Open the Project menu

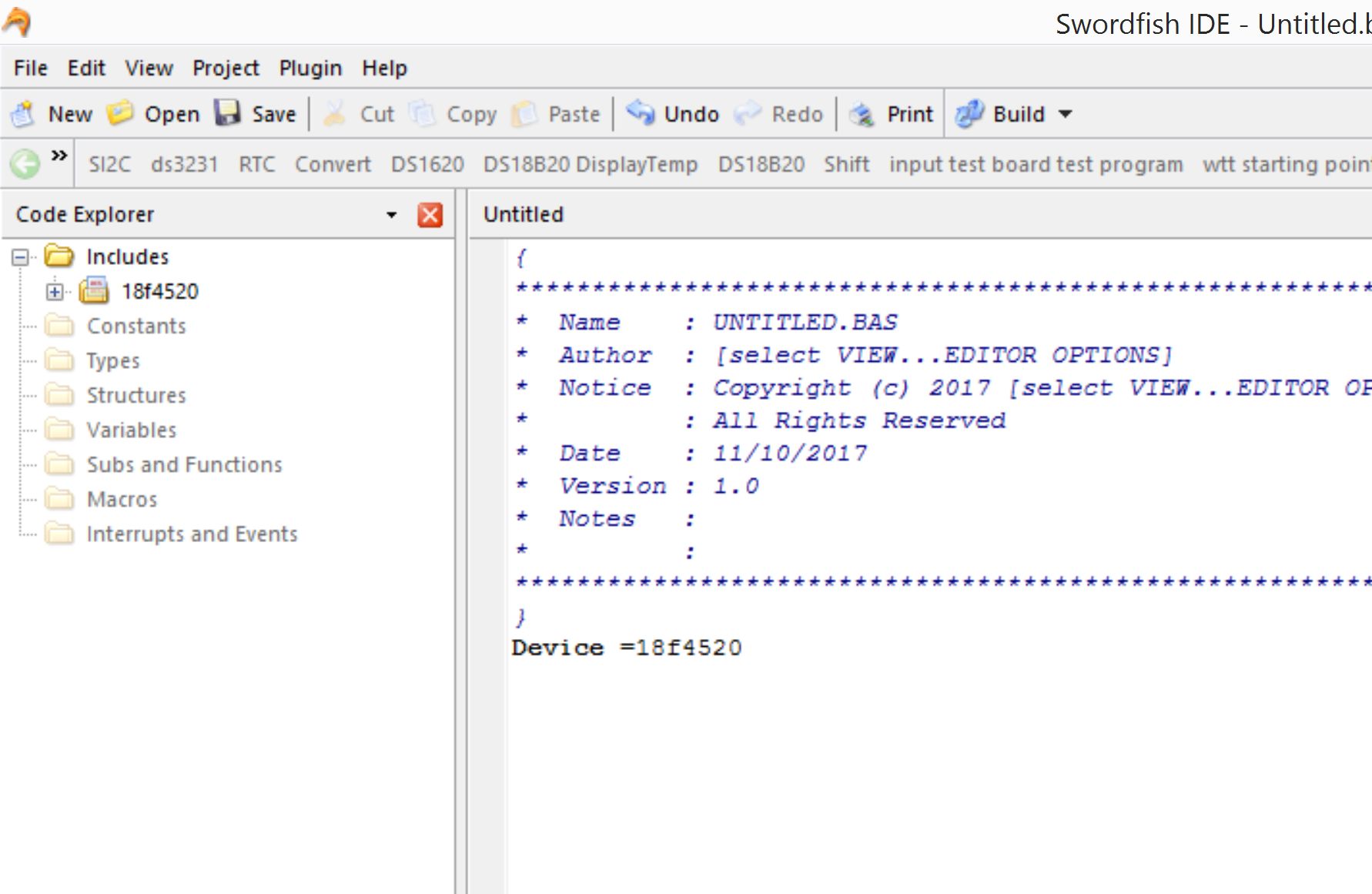pos(226,69)
